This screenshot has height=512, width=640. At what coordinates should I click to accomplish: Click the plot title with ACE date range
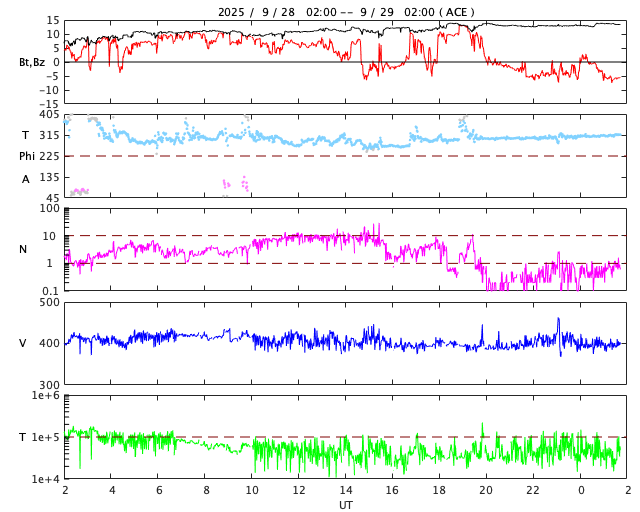coord(346,12)
